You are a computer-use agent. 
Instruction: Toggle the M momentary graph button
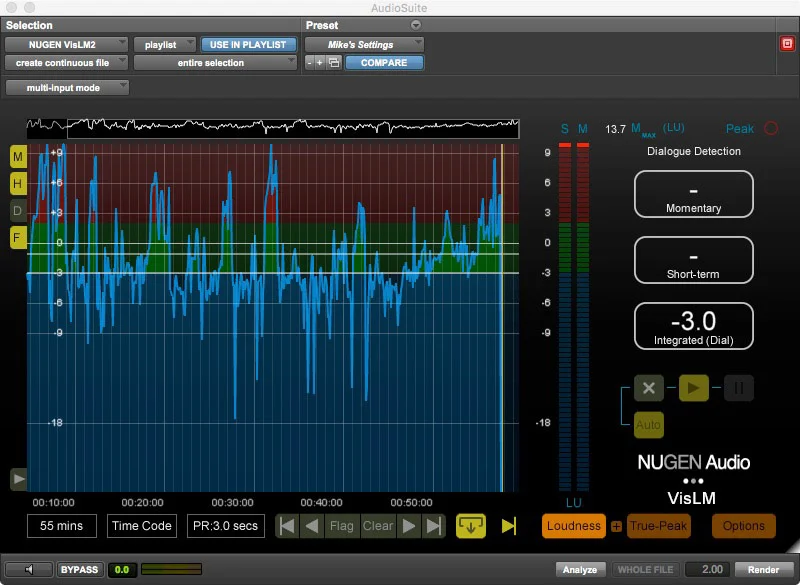[18, 157]
